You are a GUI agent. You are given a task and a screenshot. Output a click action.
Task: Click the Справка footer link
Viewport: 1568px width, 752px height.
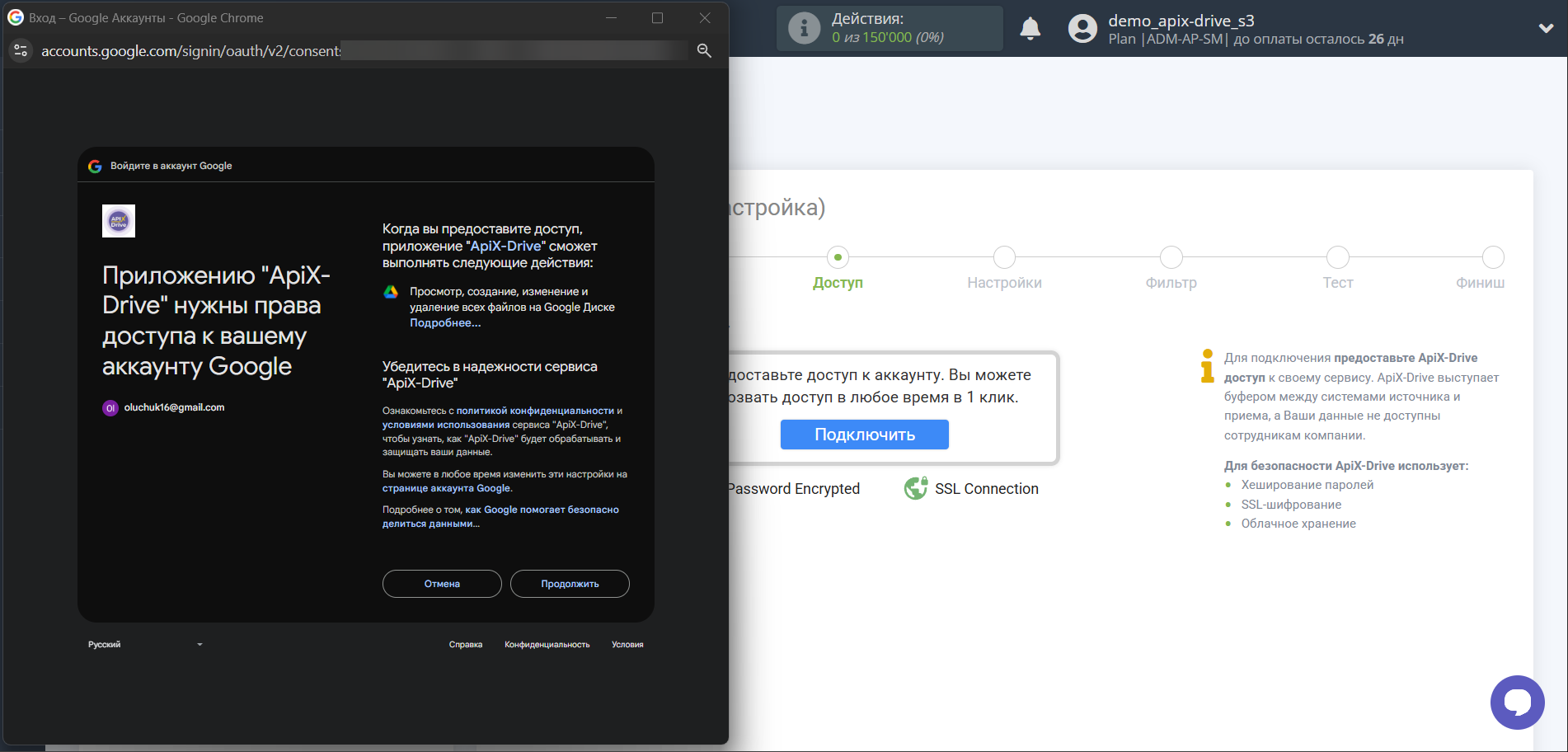tap(466, 645)
